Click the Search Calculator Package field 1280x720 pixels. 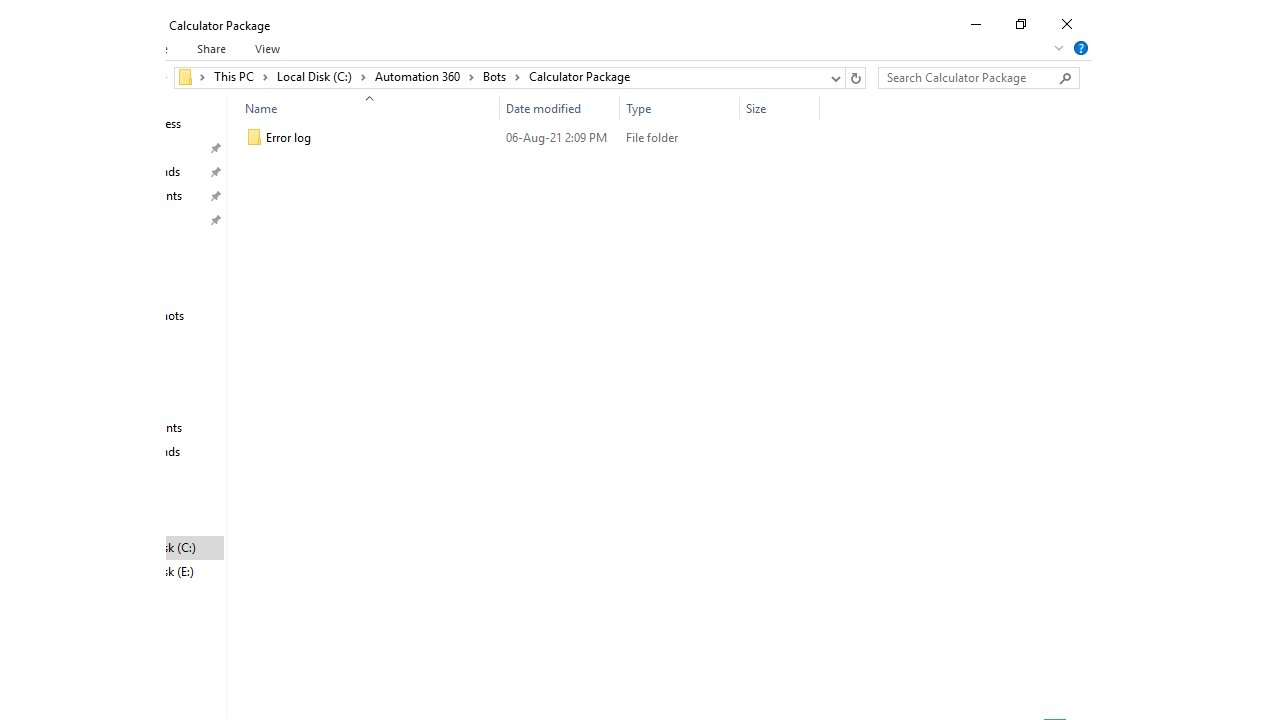(968, 78)
